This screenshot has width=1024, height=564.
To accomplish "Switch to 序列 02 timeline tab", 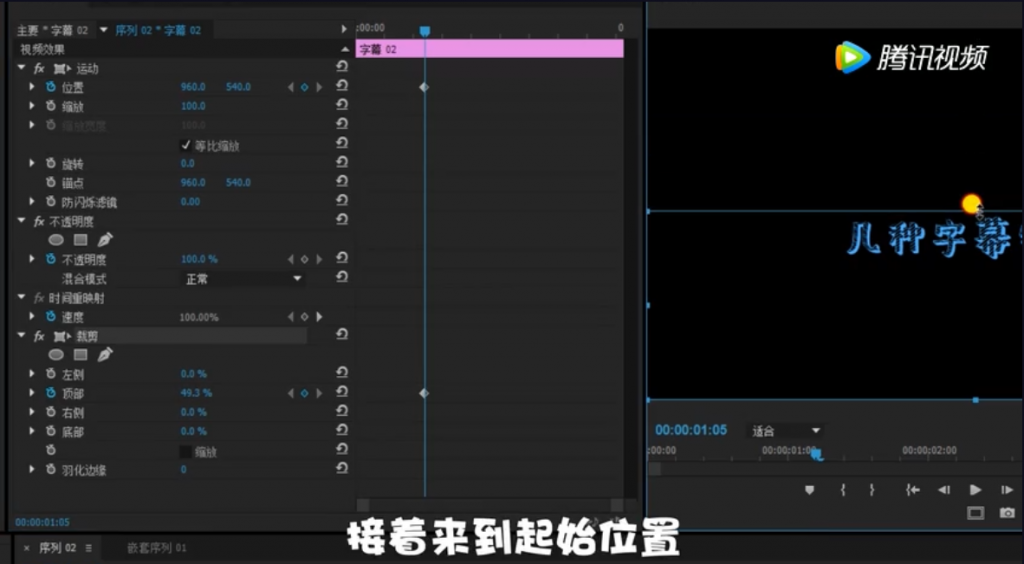I will 57,548.
